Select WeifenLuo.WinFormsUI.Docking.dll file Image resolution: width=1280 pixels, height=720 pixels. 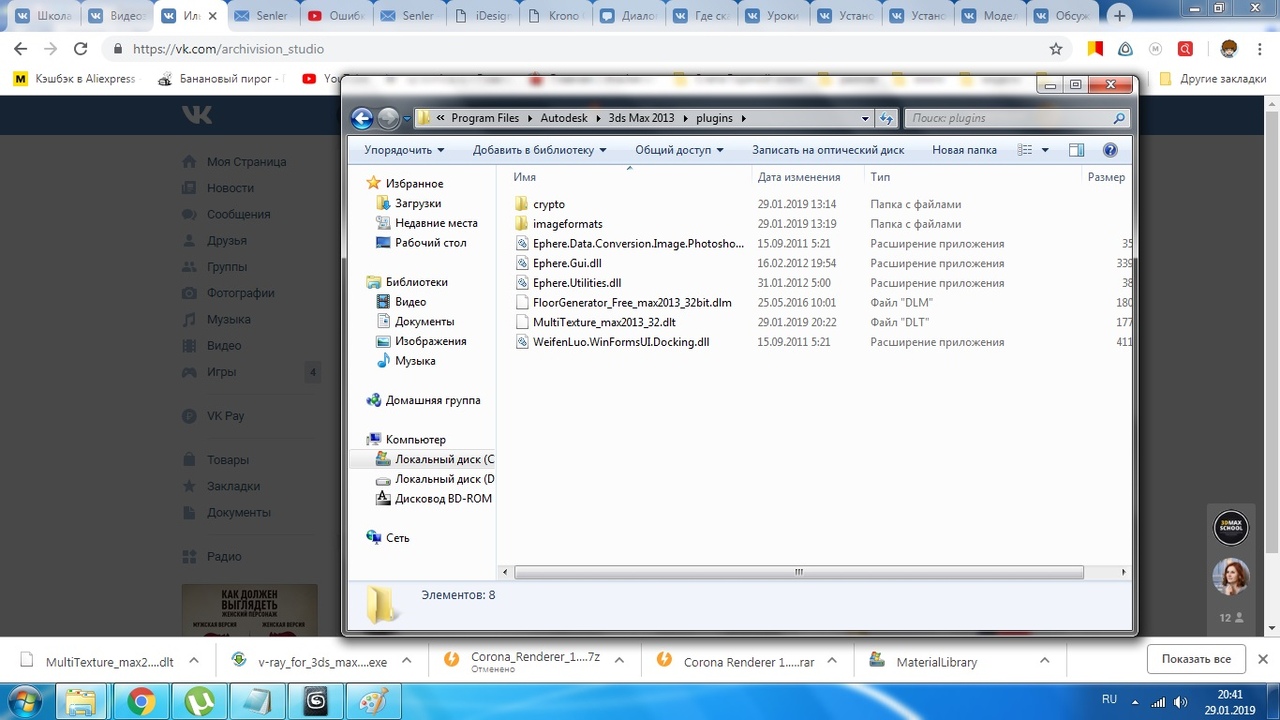[x=621, y=342]
